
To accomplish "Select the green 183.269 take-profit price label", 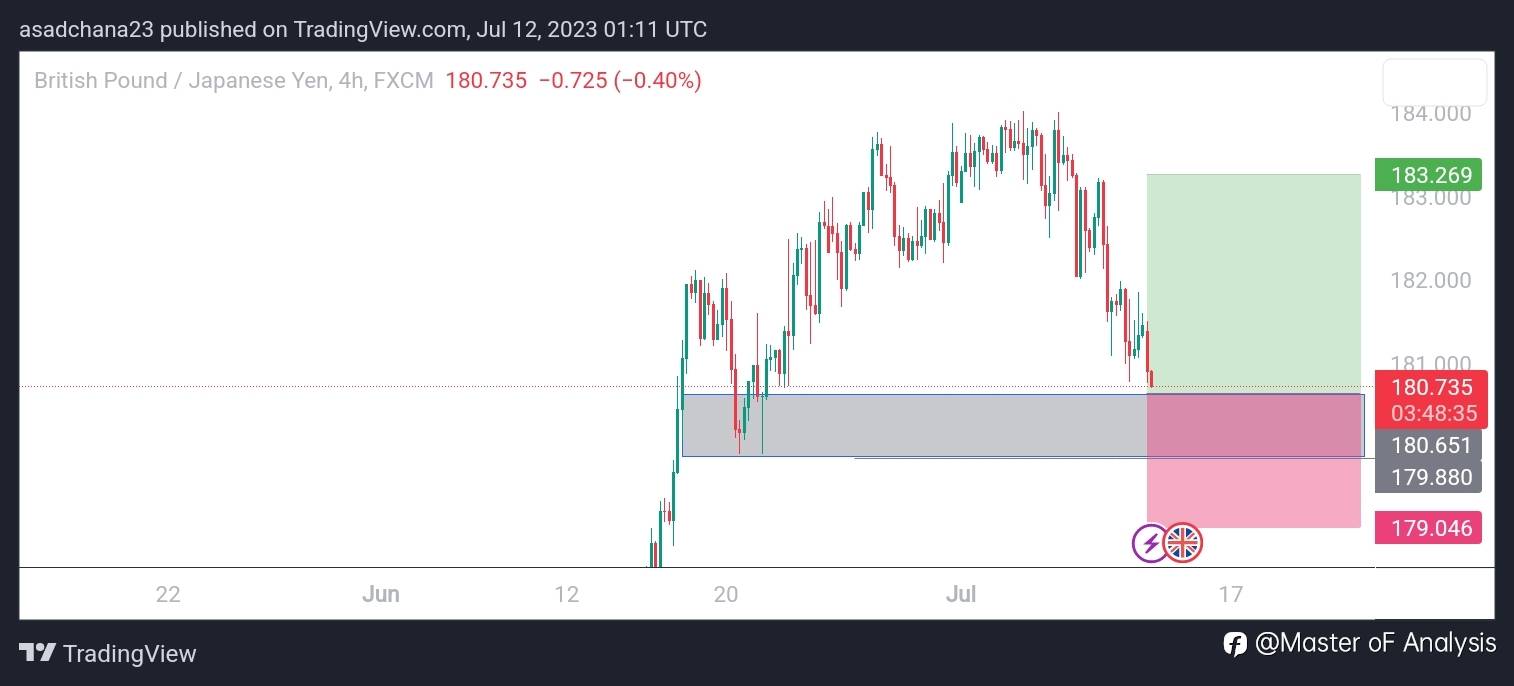I will (1428, 175).
